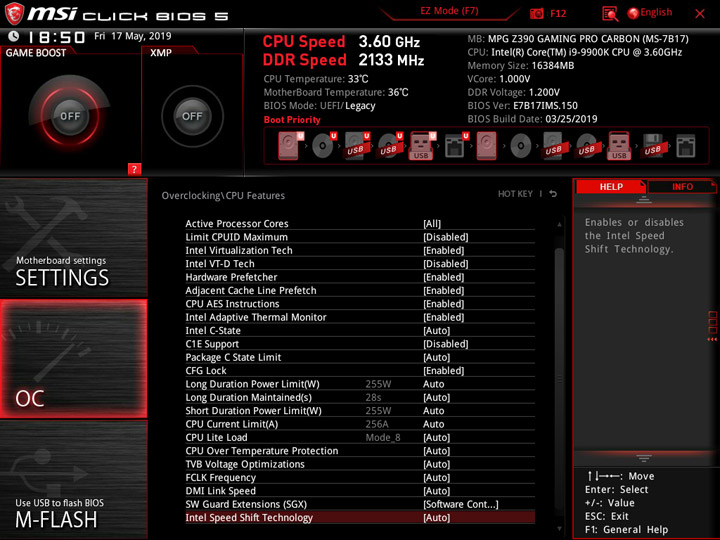Screen dimensions: 720x540
Task: Toggle the GAME BOOST knob
Action: click(x=70, y=116)
